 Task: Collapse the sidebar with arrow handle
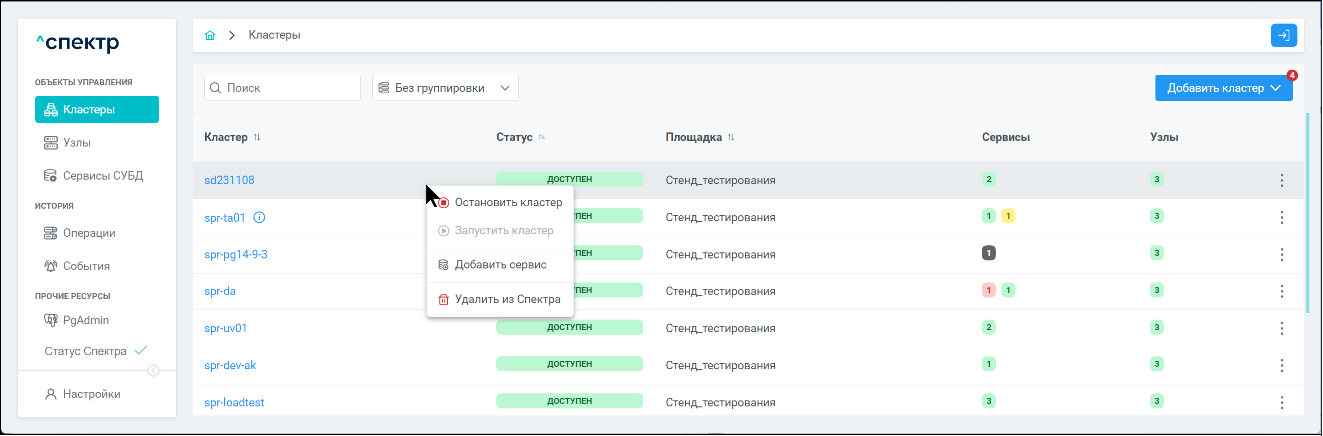point(153,371)
